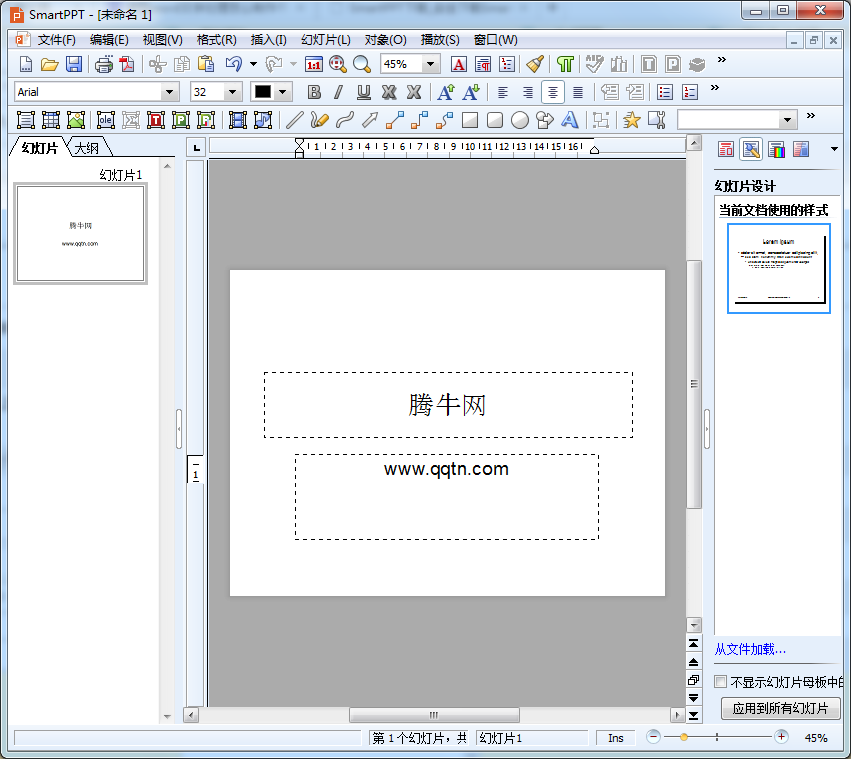Image resolution: width=851 pixels, height=759 pixels.
Task: Open the 插入(I) menu
Action: (x=268, y=40)
